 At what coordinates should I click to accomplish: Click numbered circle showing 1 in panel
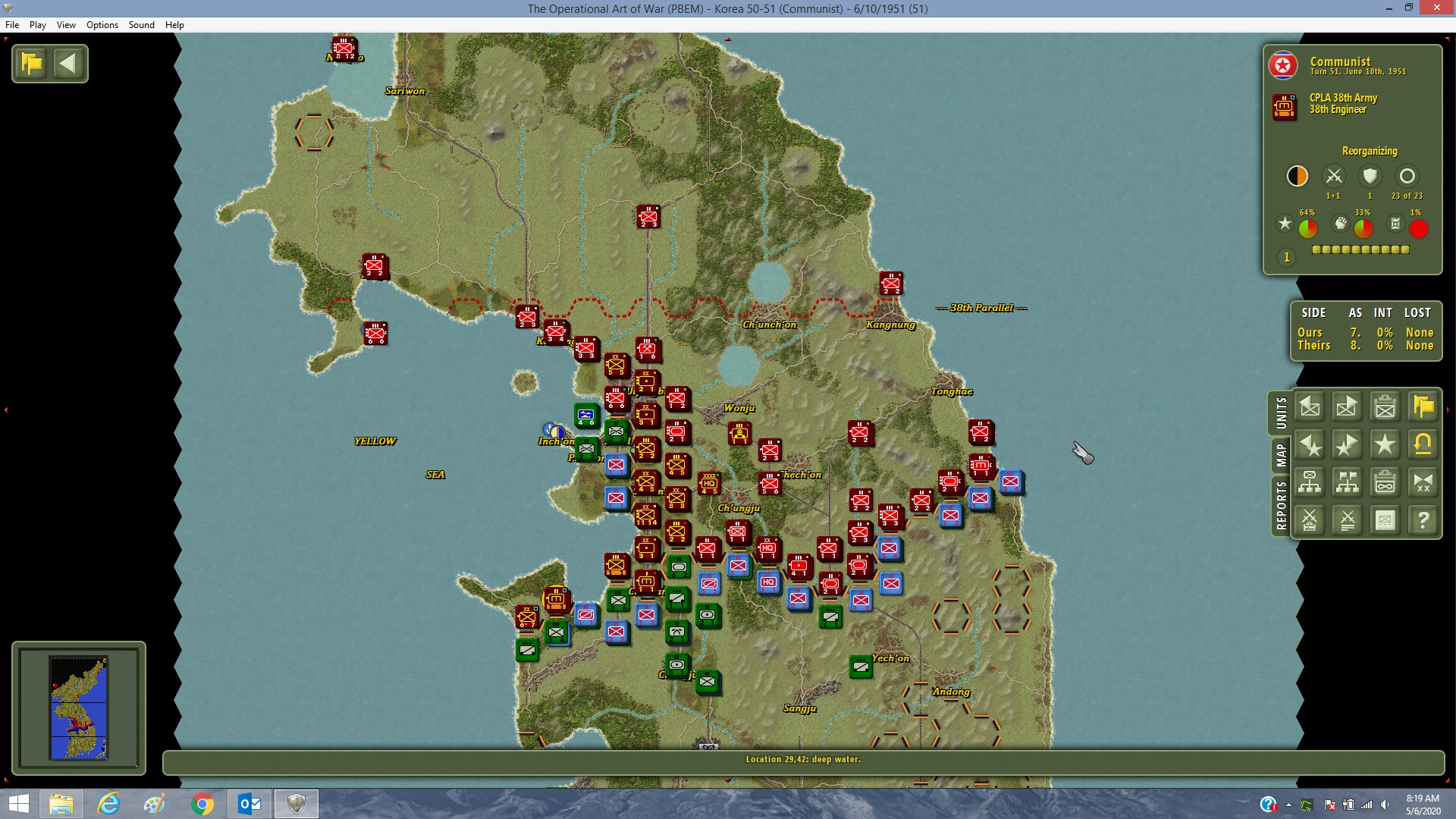pyautogui.click(x=1286, y=258)
